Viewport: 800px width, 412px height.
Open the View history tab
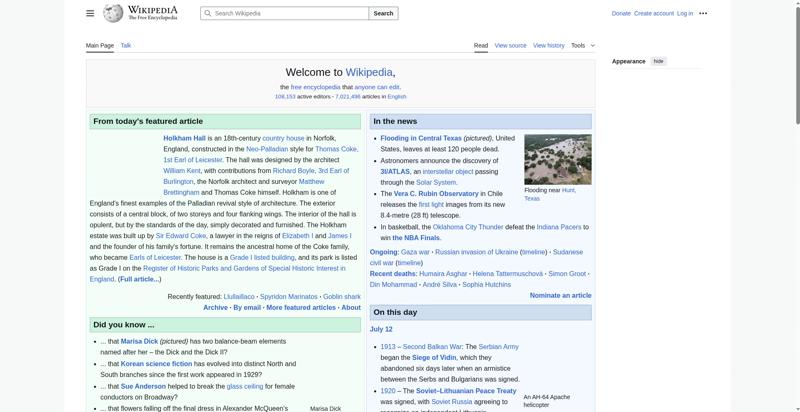coord(548,45)
